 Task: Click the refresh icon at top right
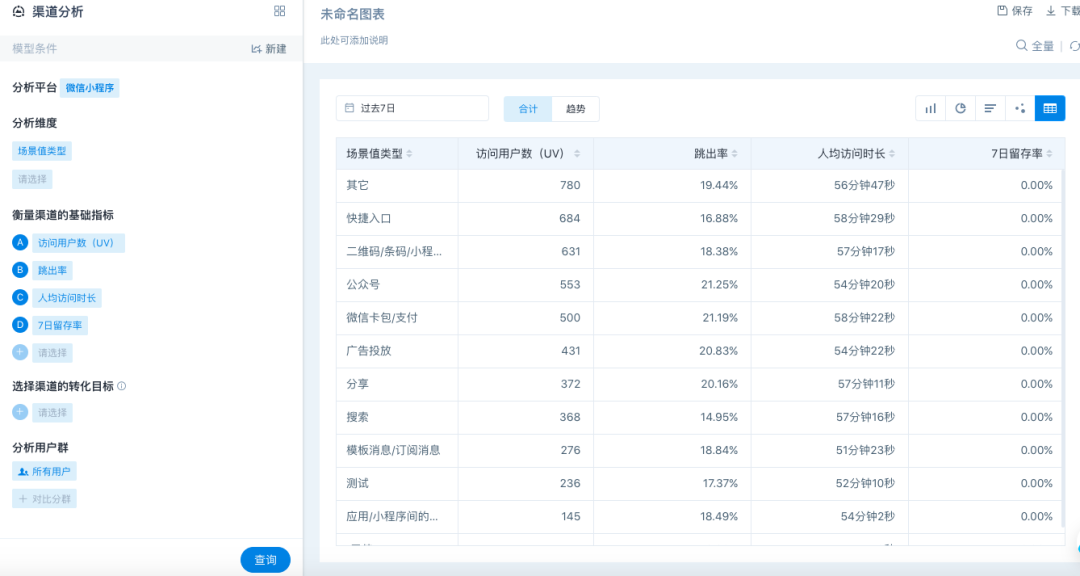click(1074, 46)
